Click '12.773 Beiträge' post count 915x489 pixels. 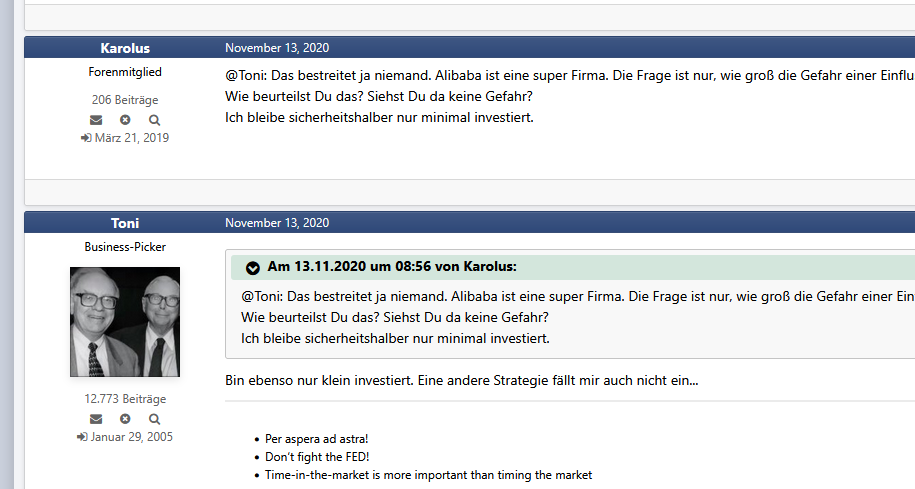125,399
